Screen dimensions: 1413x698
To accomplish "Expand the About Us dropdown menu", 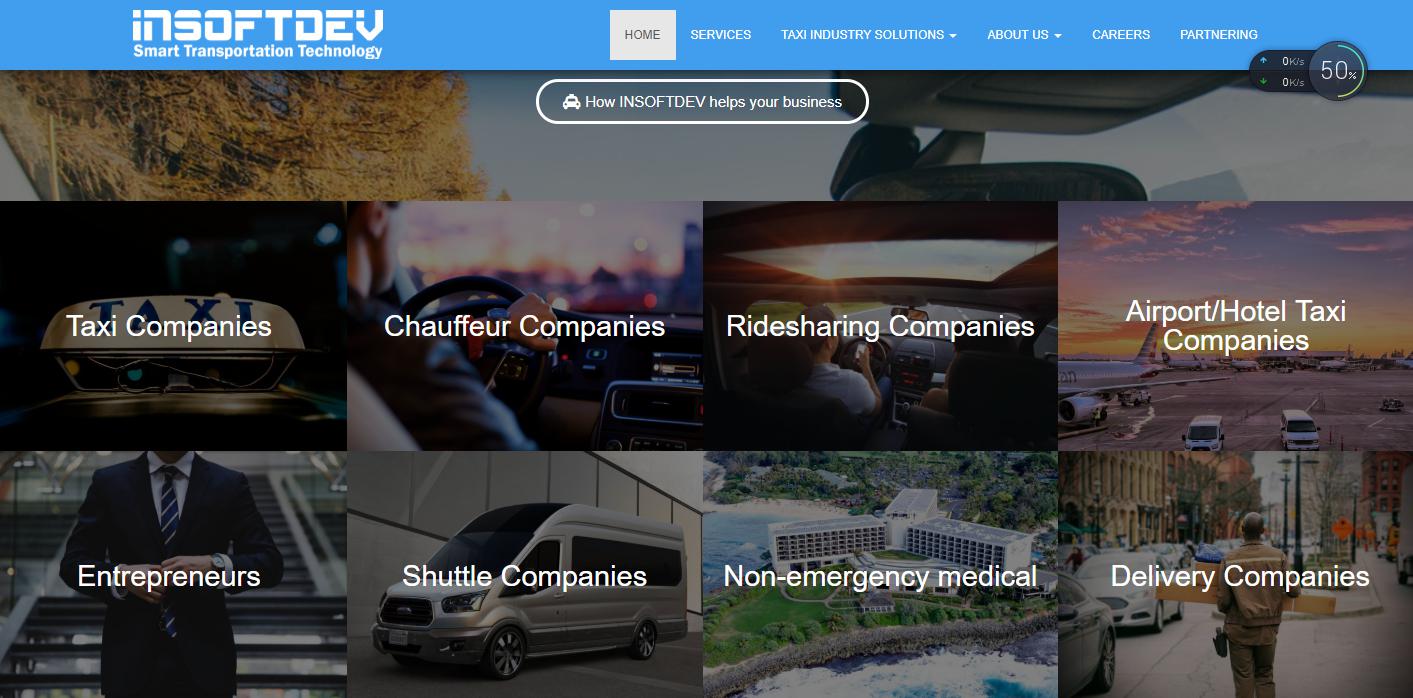I will 1024,35.
